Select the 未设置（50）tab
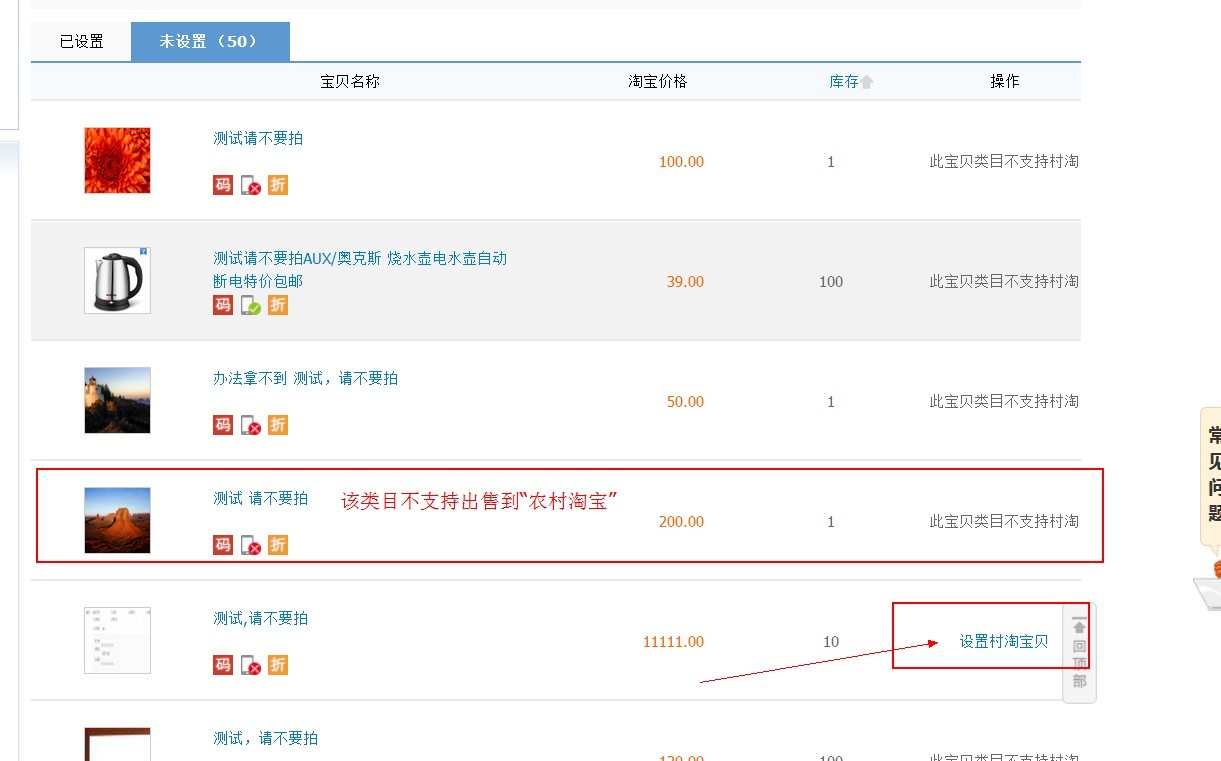The image size is (1221, 761). (x=210, y=42)
